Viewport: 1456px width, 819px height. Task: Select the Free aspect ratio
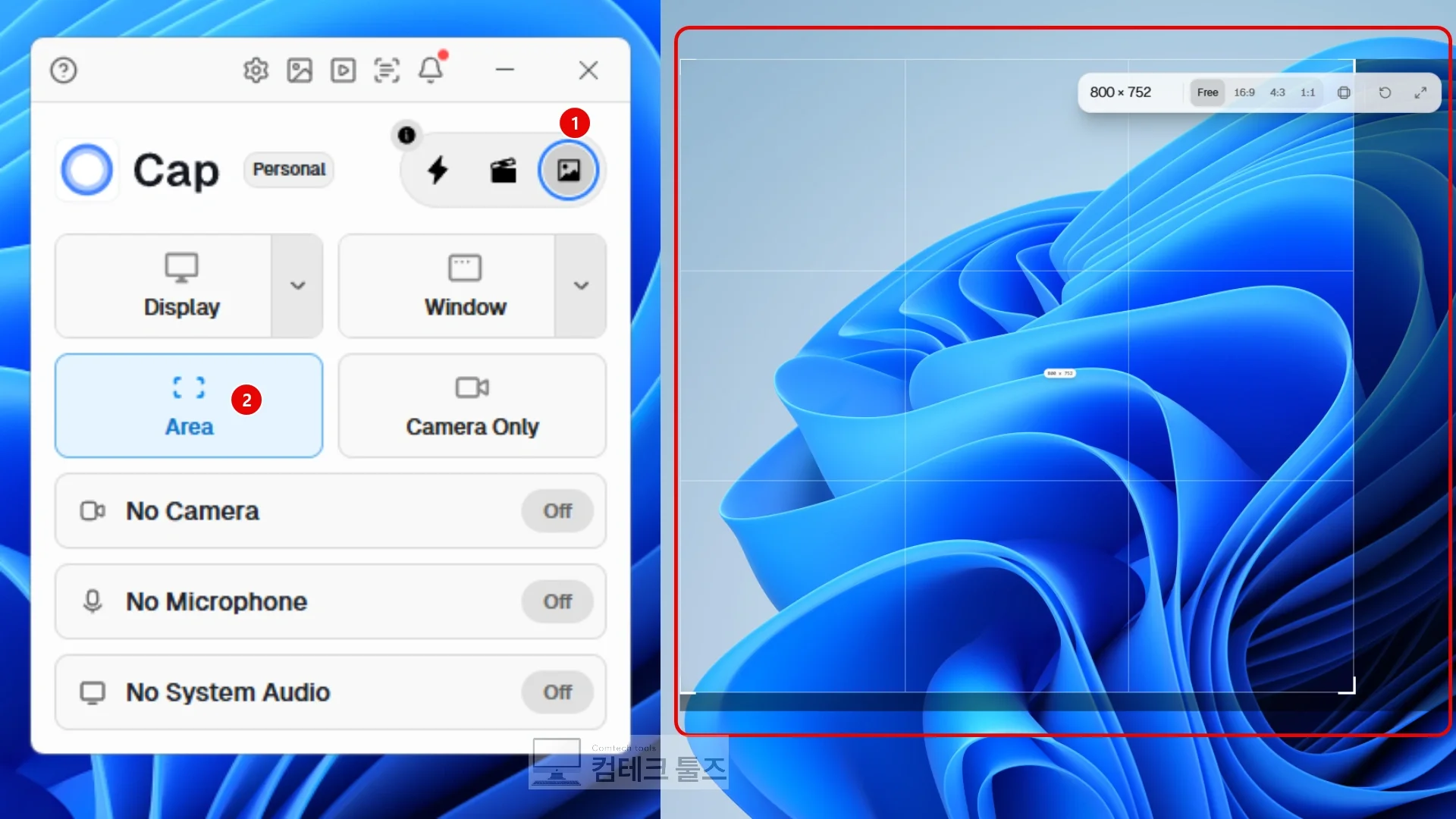coord(1207,93)
